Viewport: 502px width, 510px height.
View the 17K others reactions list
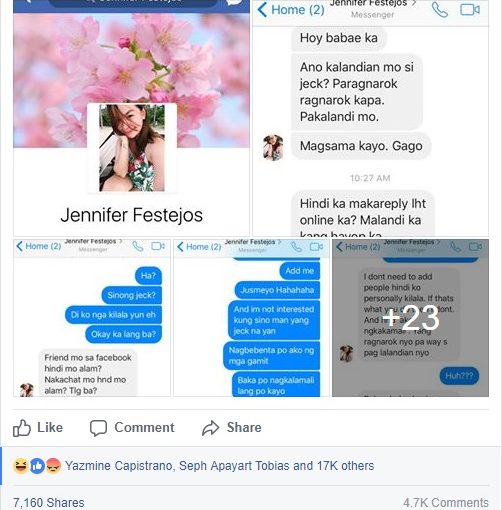coord(345,466)
